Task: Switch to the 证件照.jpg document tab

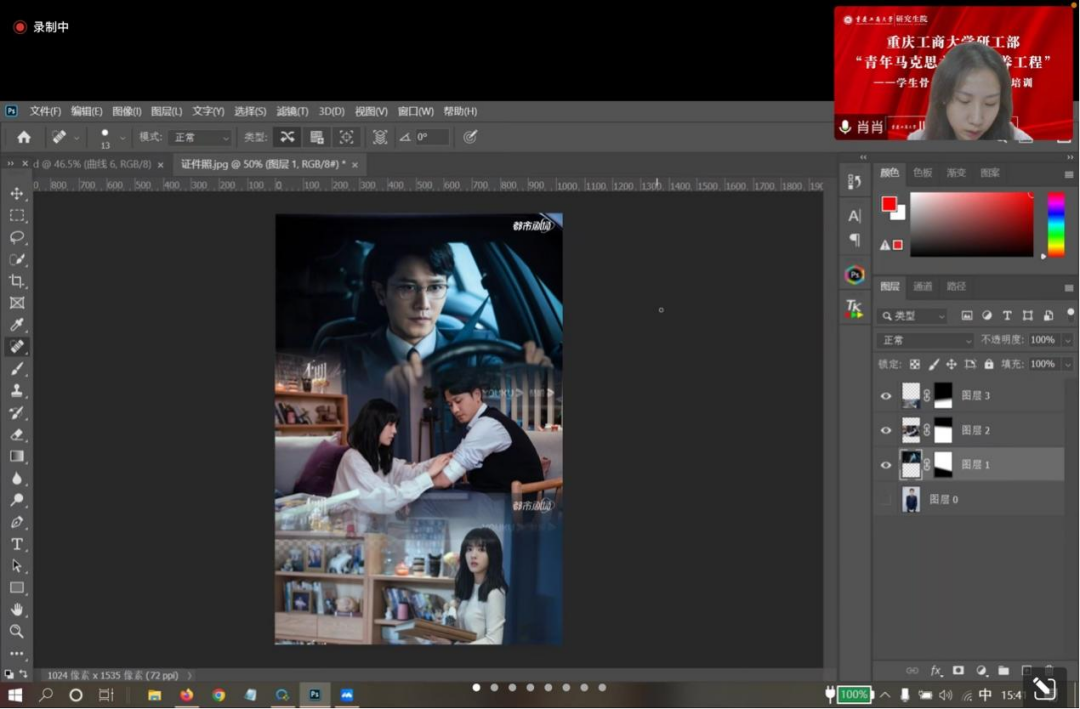Action: (x=263, y=164)
